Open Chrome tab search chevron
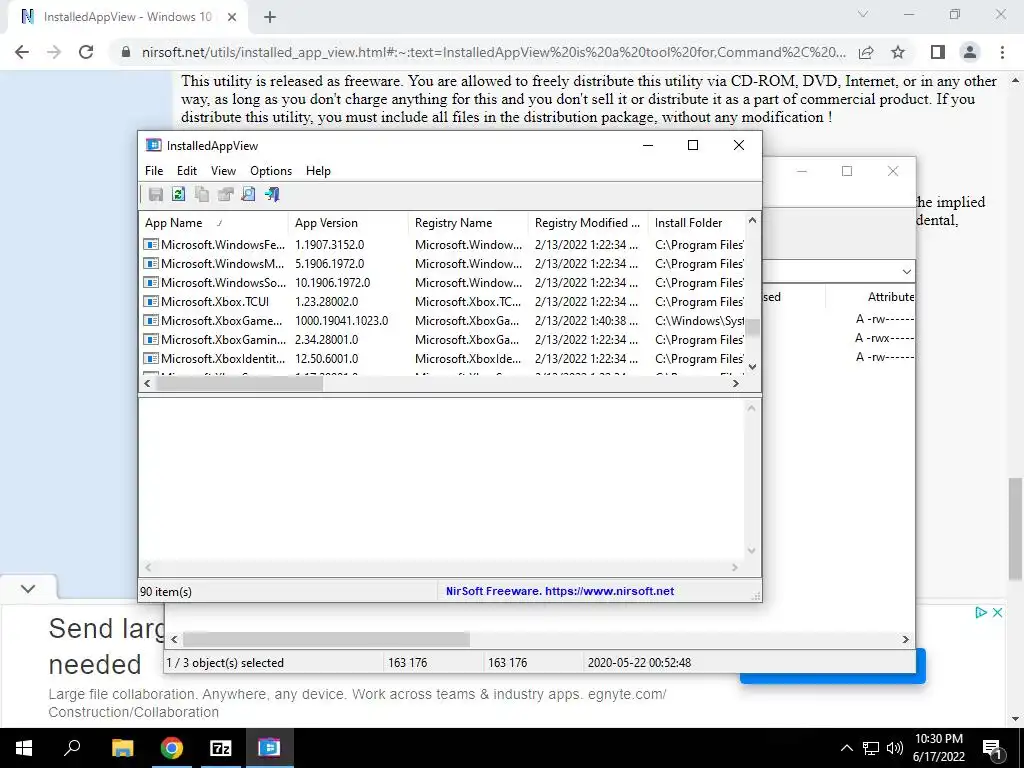The image size is (1024, 768). pyautogui.click(x=863, y=14)
